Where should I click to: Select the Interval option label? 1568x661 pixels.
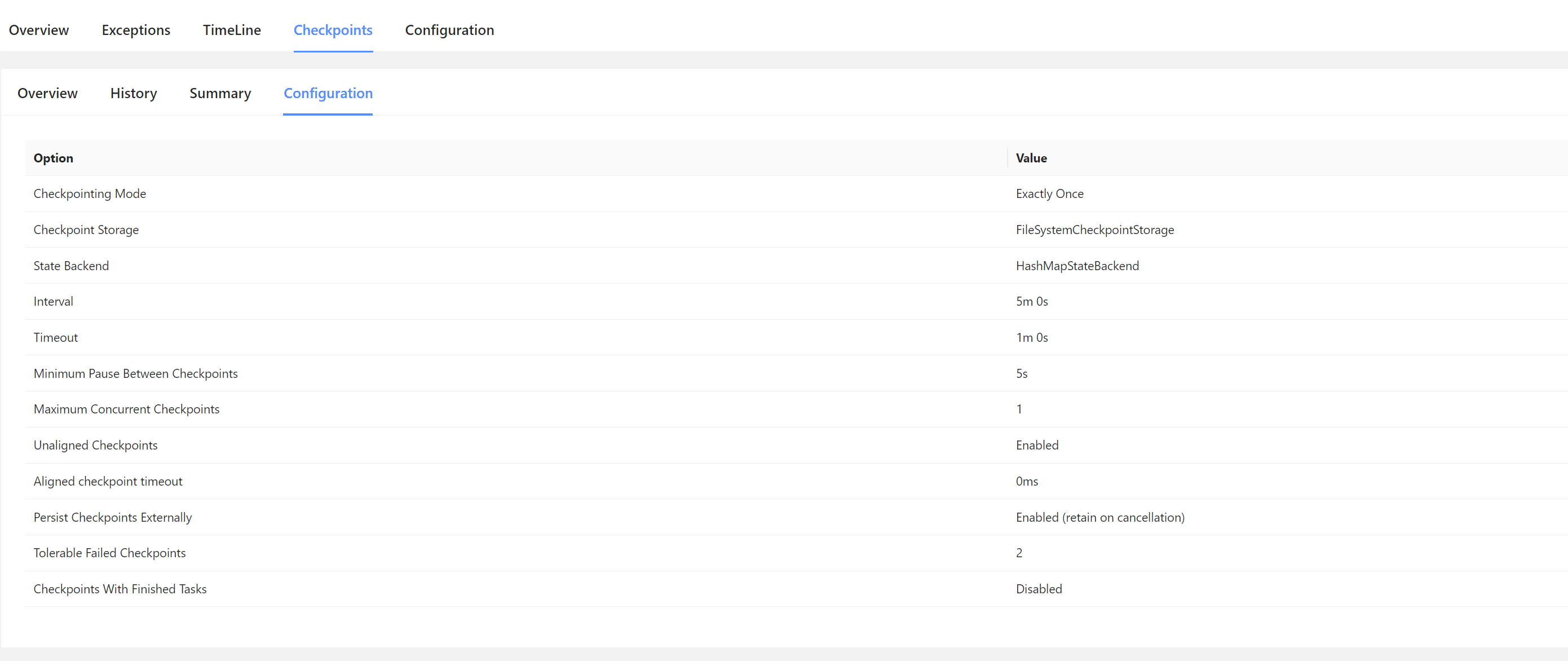coord(53,301)
